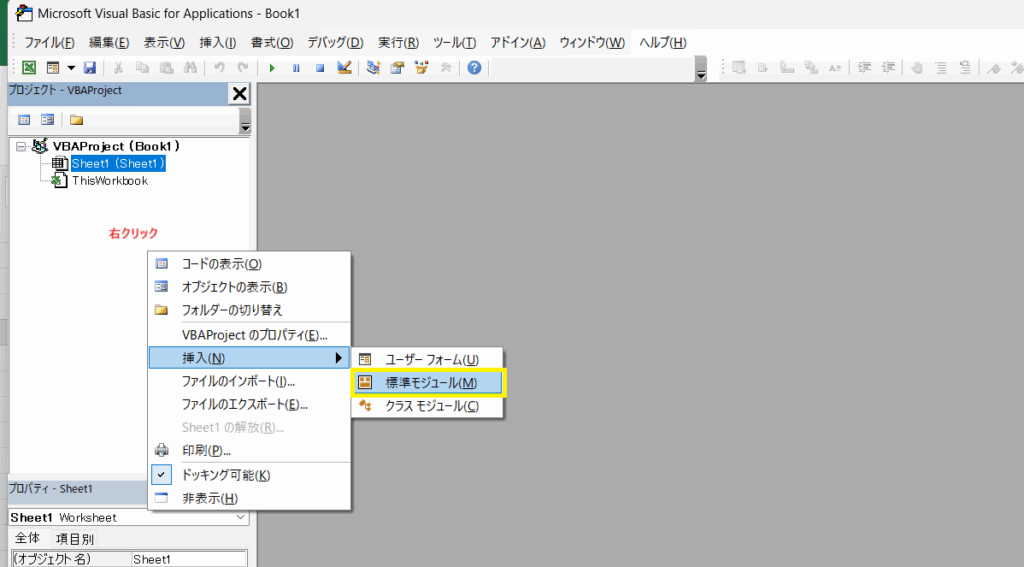Open the insert object dropdown arrow in toolbar
1024x567 pixels.
pos(71,67)
